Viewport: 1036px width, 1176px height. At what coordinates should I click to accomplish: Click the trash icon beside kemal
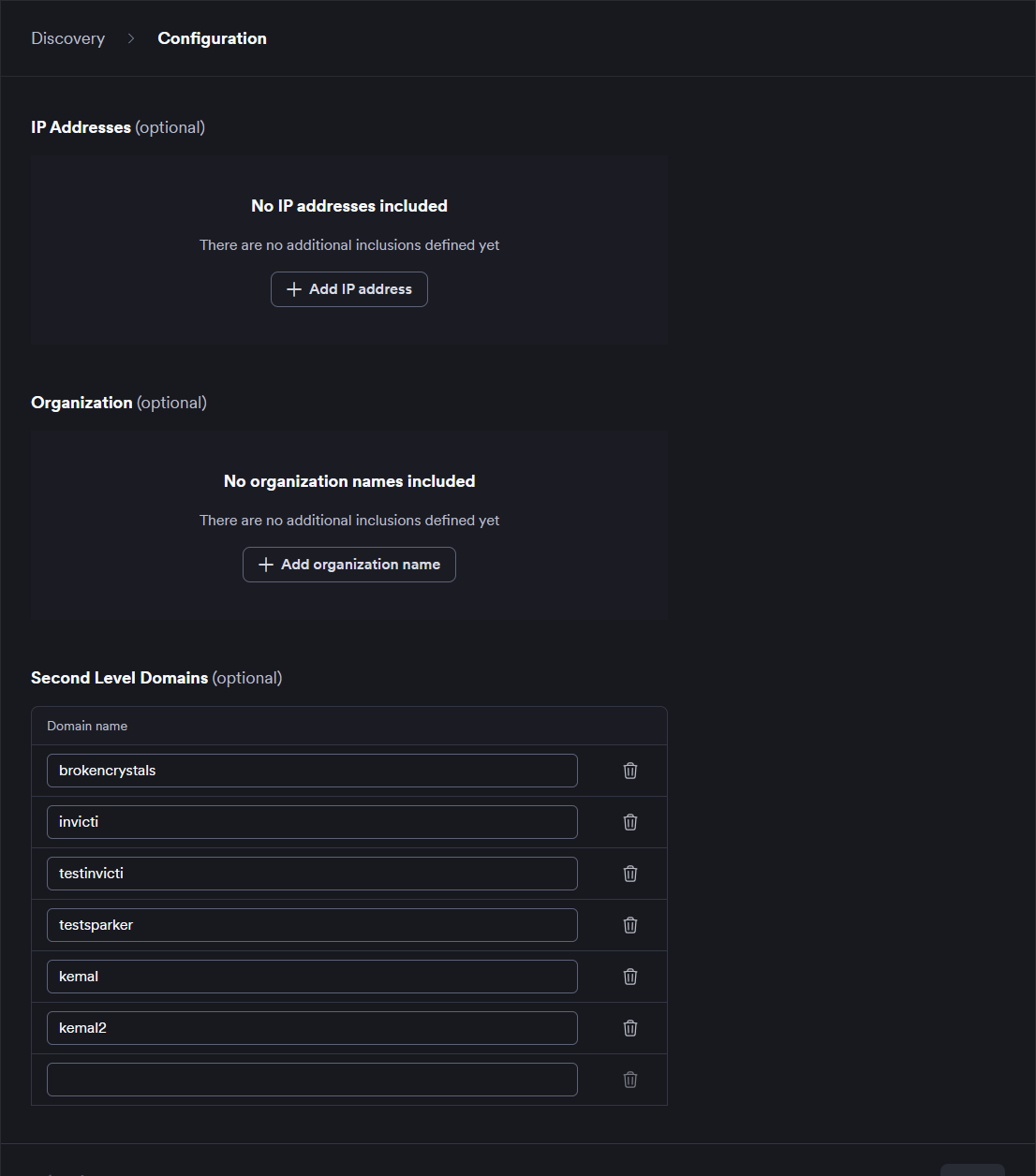[x=630, y=977]
